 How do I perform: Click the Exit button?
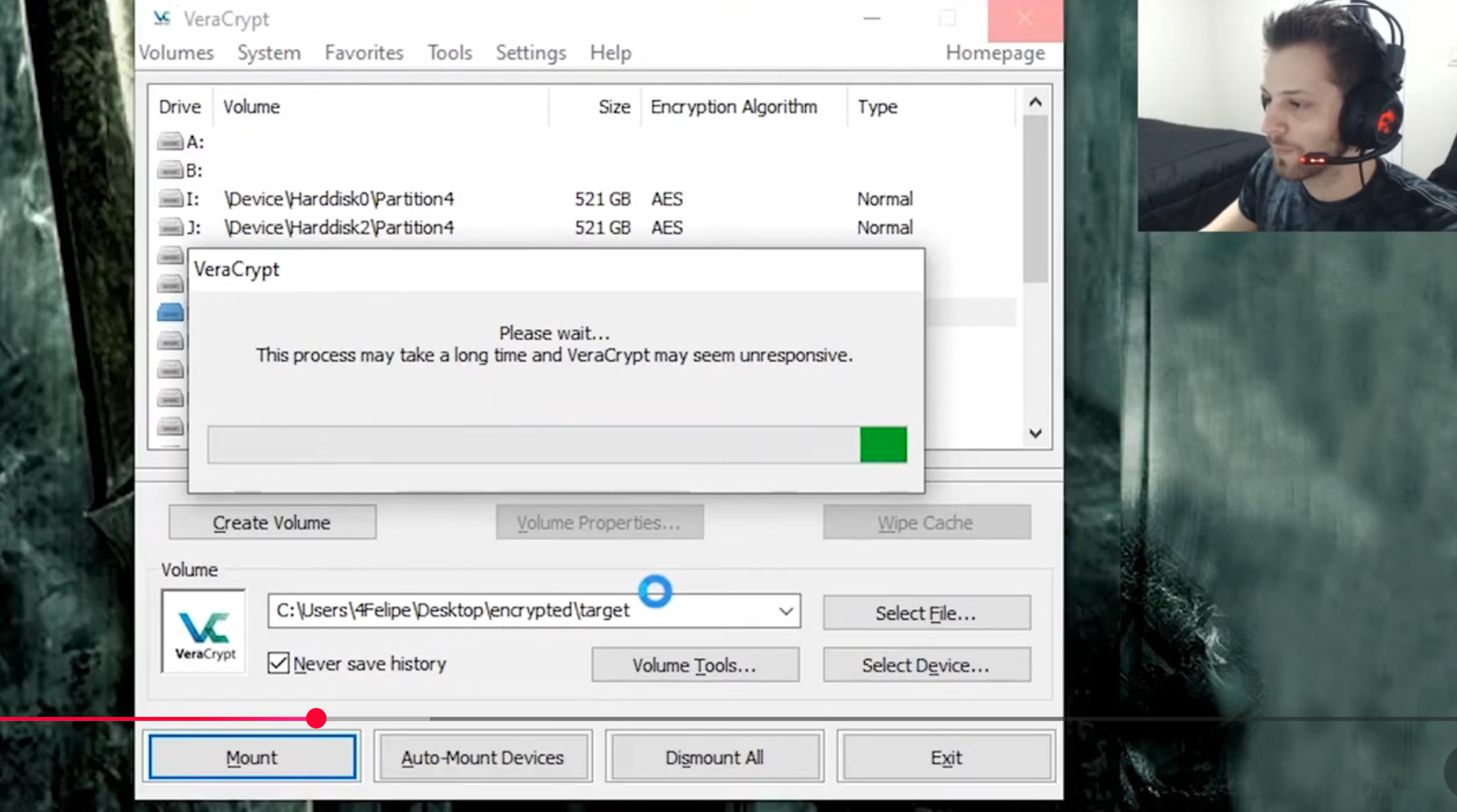click(x=946, y=757)
